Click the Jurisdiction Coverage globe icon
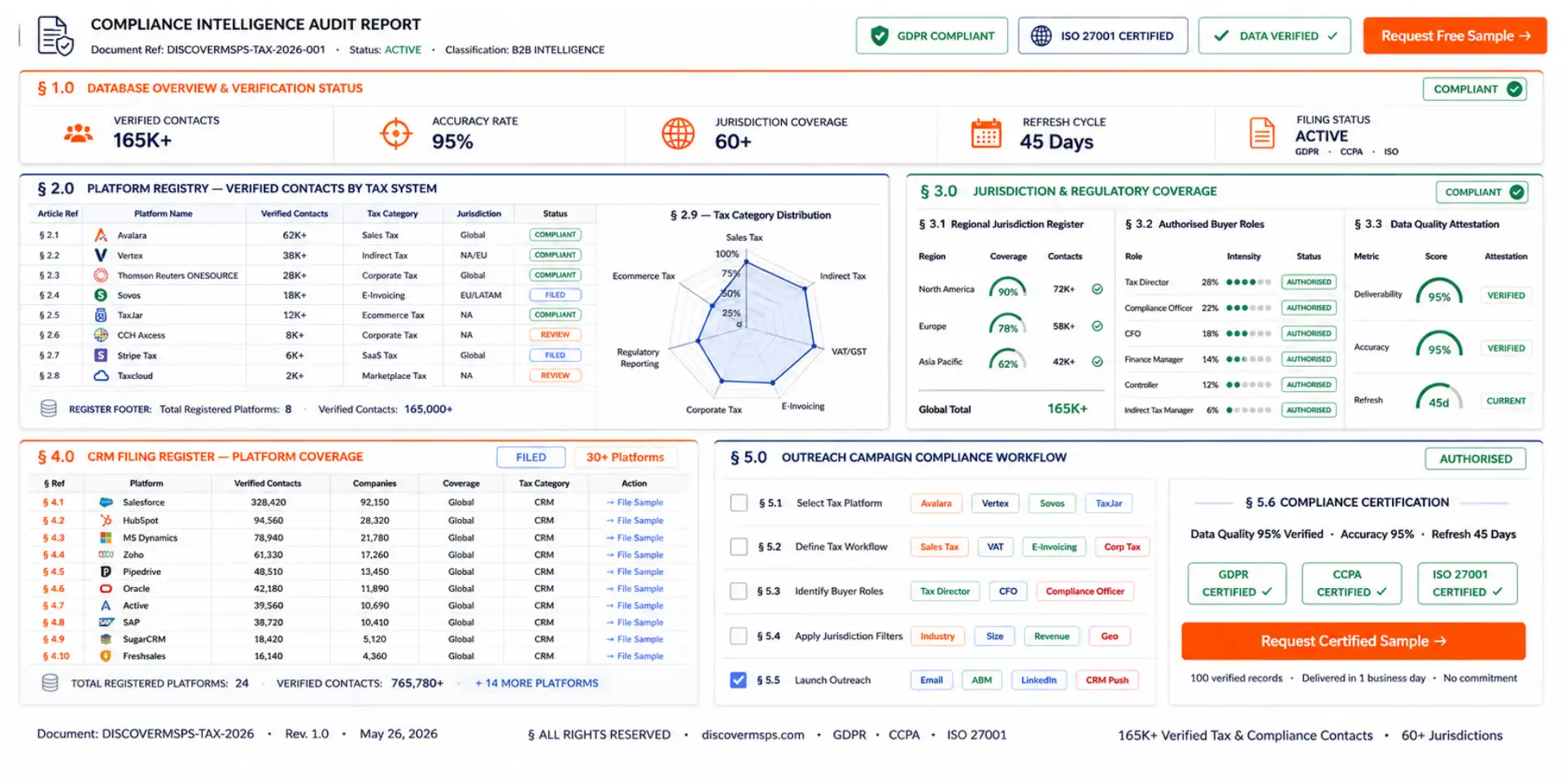Screen dimensions: 1562x784 tap(678, 133)
